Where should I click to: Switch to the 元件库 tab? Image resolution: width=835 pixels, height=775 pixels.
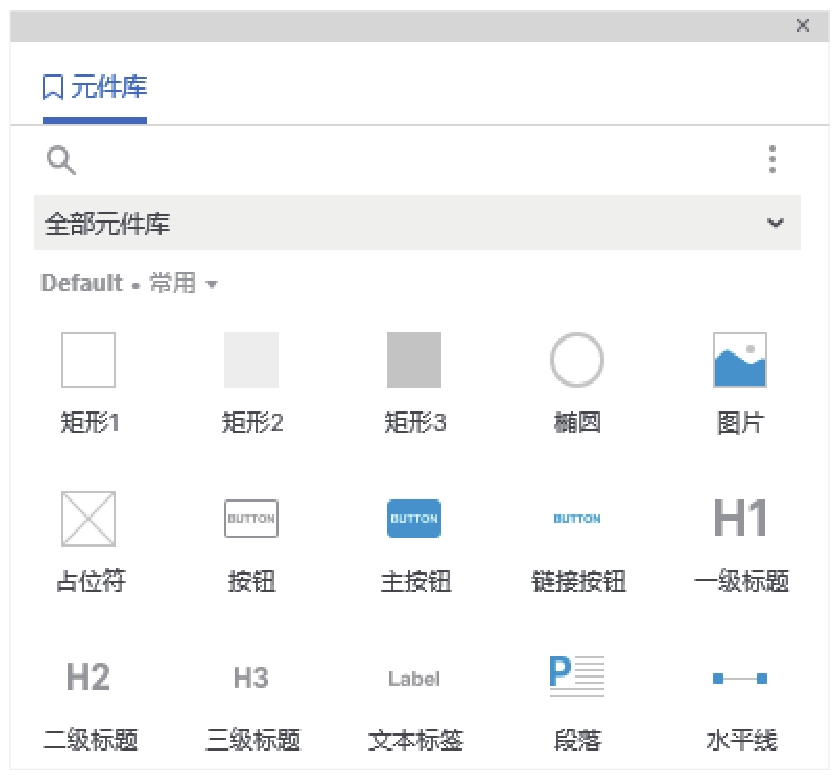(x=96, y=88)
